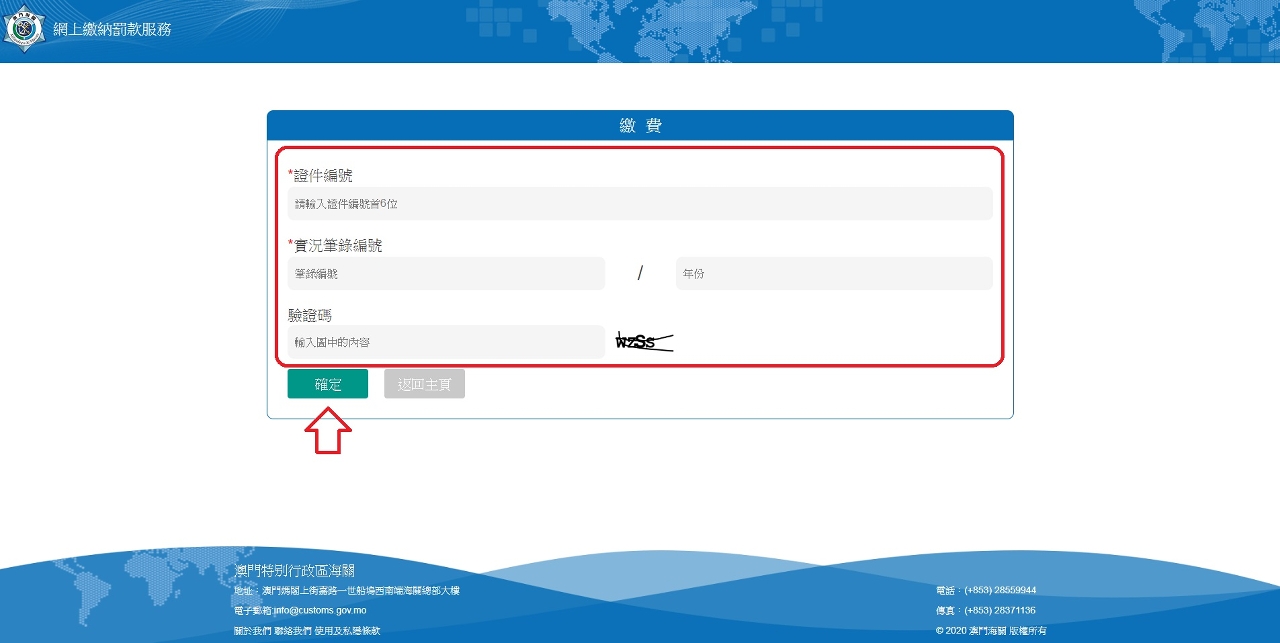Click the 驗證碼 verification code input
Screen dimensions: 1280x643
click(x=446, y=342)
